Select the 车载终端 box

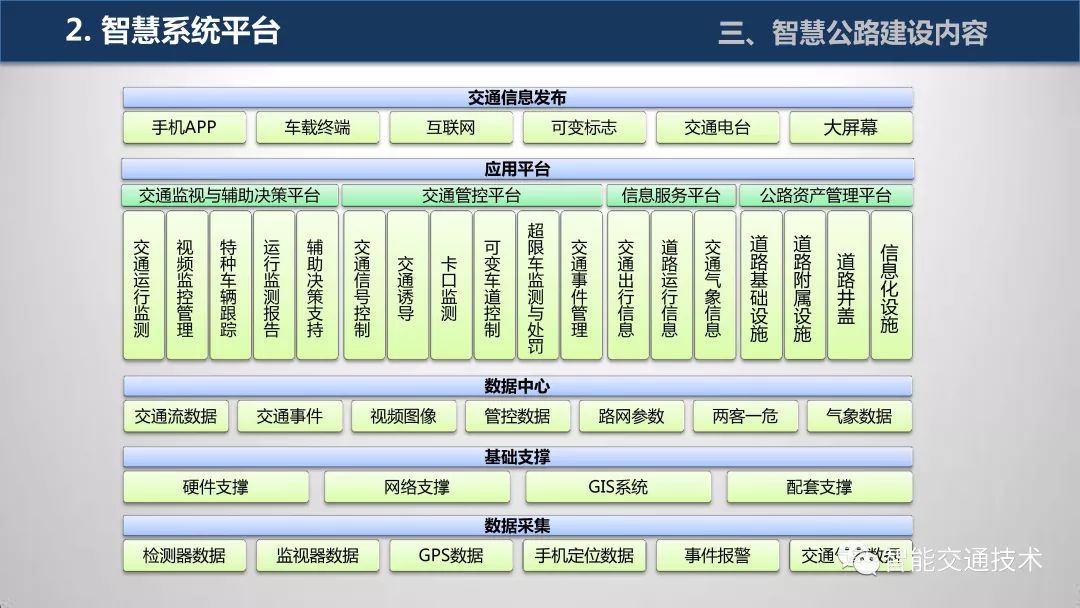(x=318, y=127)
